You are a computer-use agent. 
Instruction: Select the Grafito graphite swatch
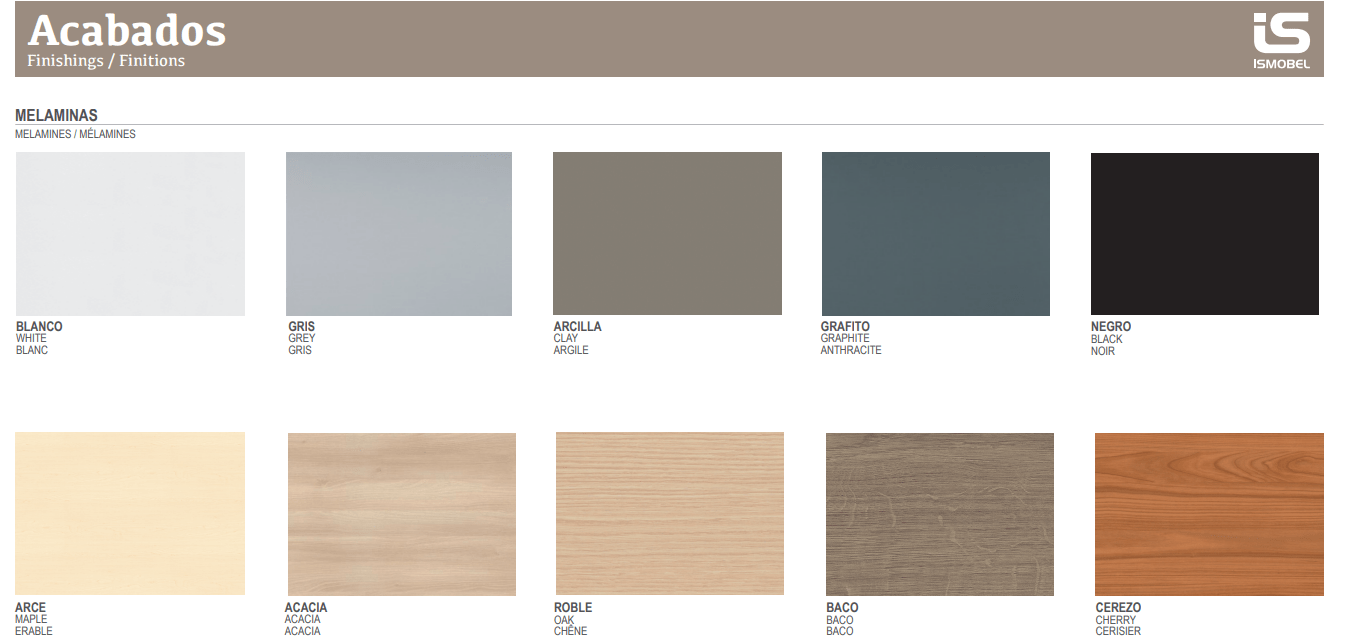pos(935,234)
